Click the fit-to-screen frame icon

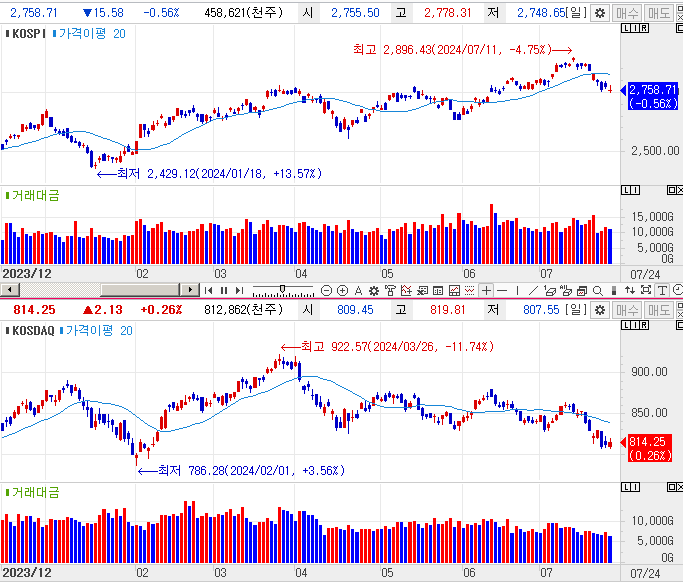pyautogui.click(x=646, y=290)
